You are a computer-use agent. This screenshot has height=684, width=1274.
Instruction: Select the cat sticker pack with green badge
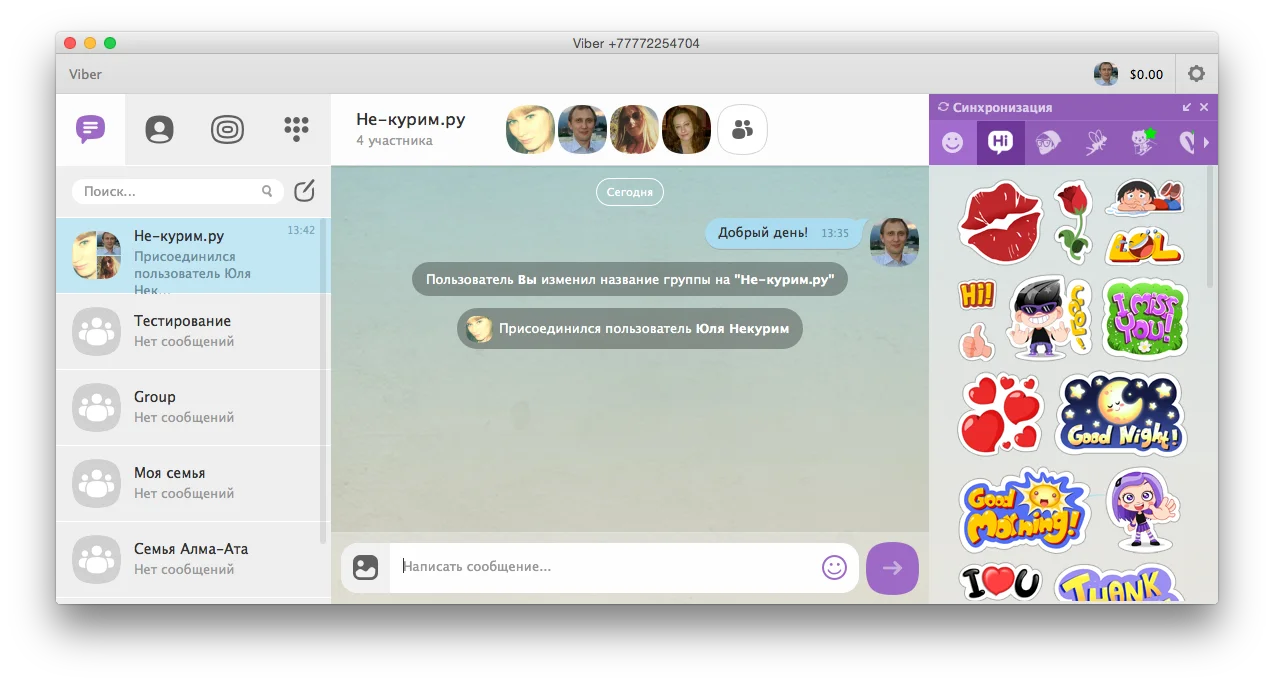click(x=1142, y=143)
